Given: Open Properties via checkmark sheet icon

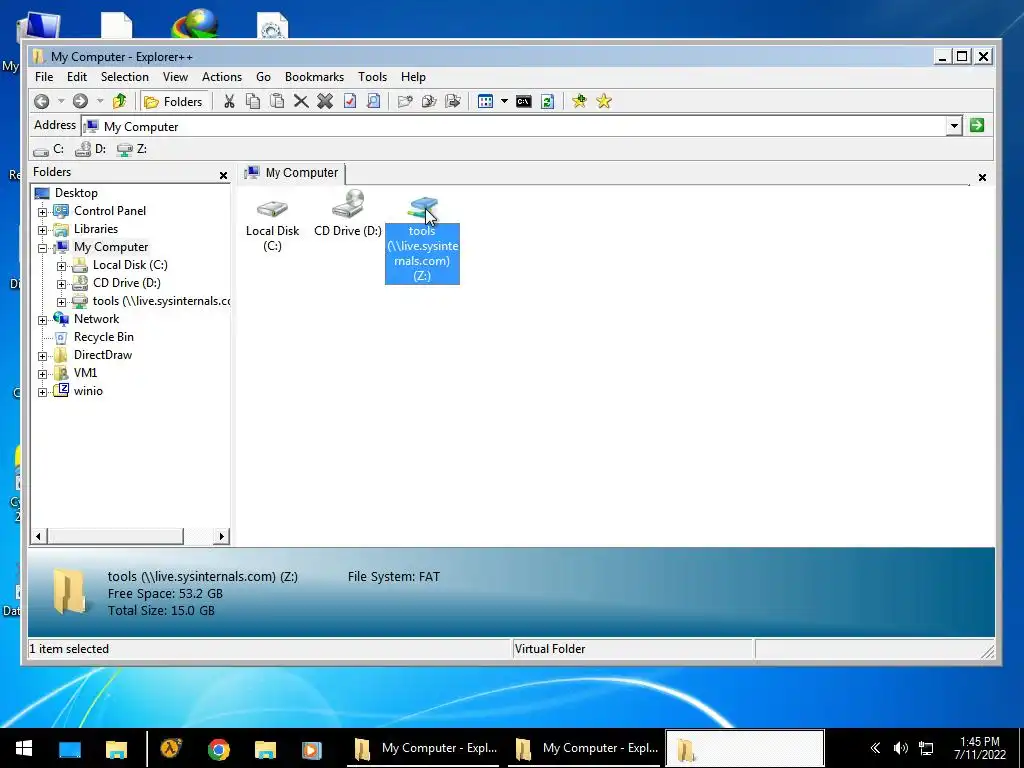Looking at the screenshot, I should tap(349, 101).
